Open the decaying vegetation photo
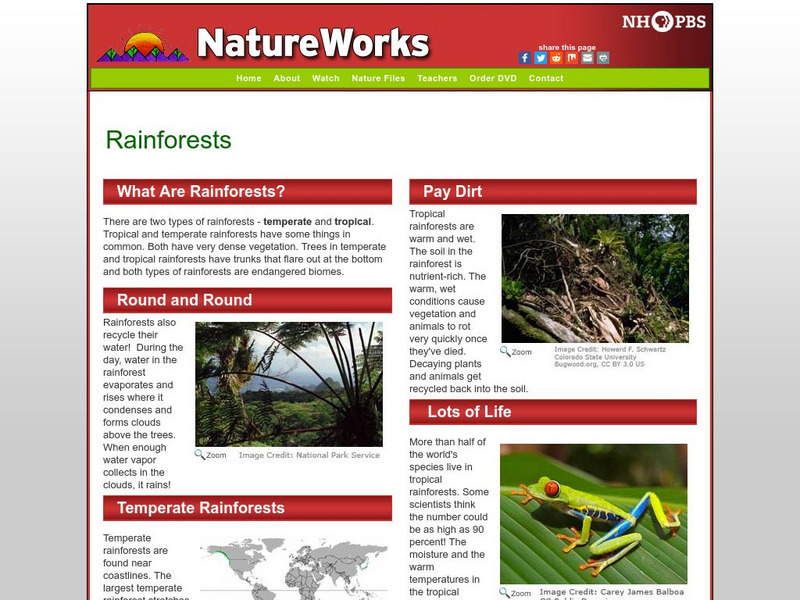 tap(595, 279)
